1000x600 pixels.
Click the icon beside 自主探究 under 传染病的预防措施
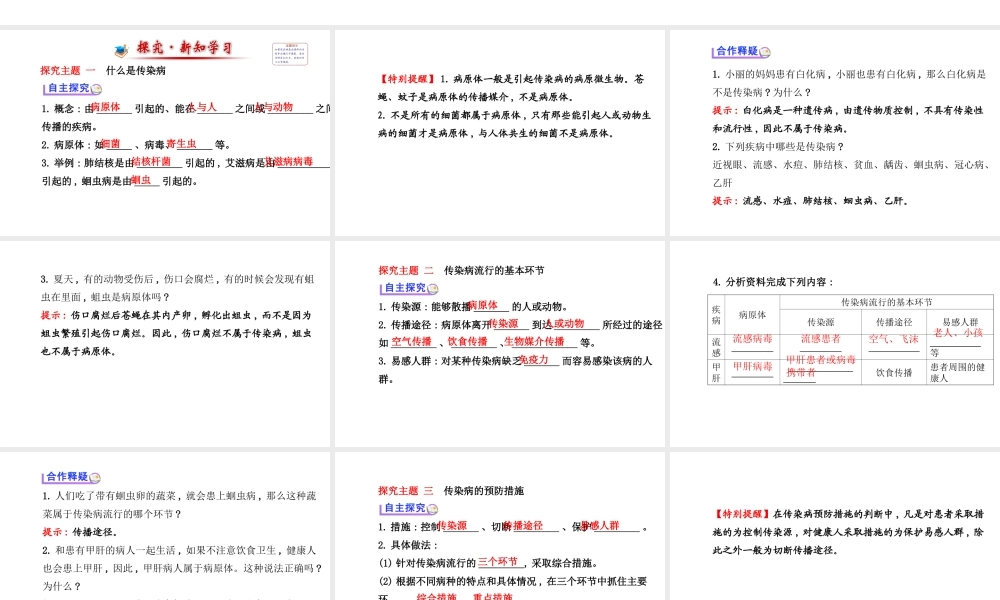[432, 509]
